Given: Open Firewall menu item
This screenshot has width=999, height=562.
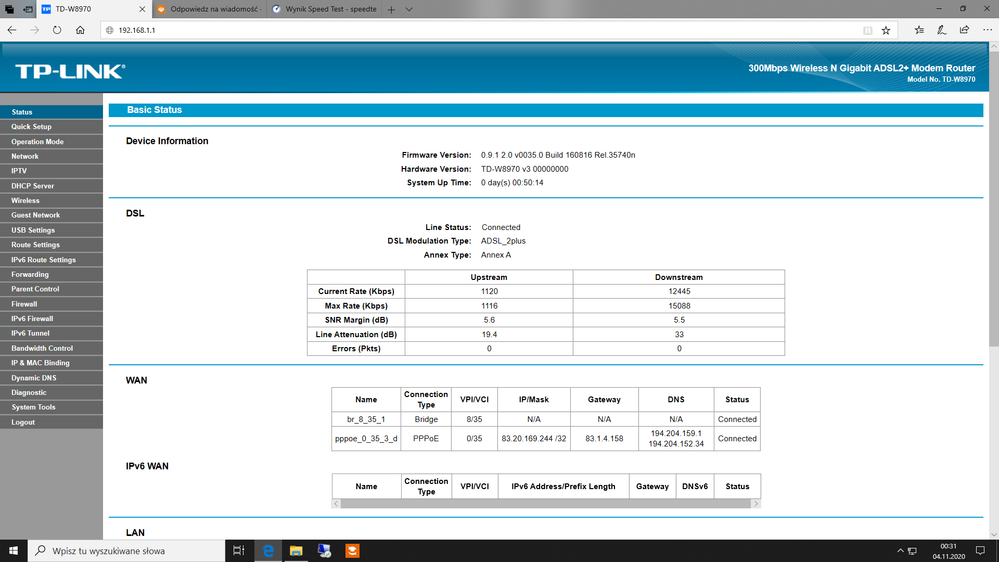Looking at the screenshot, I should pos(51,304).
